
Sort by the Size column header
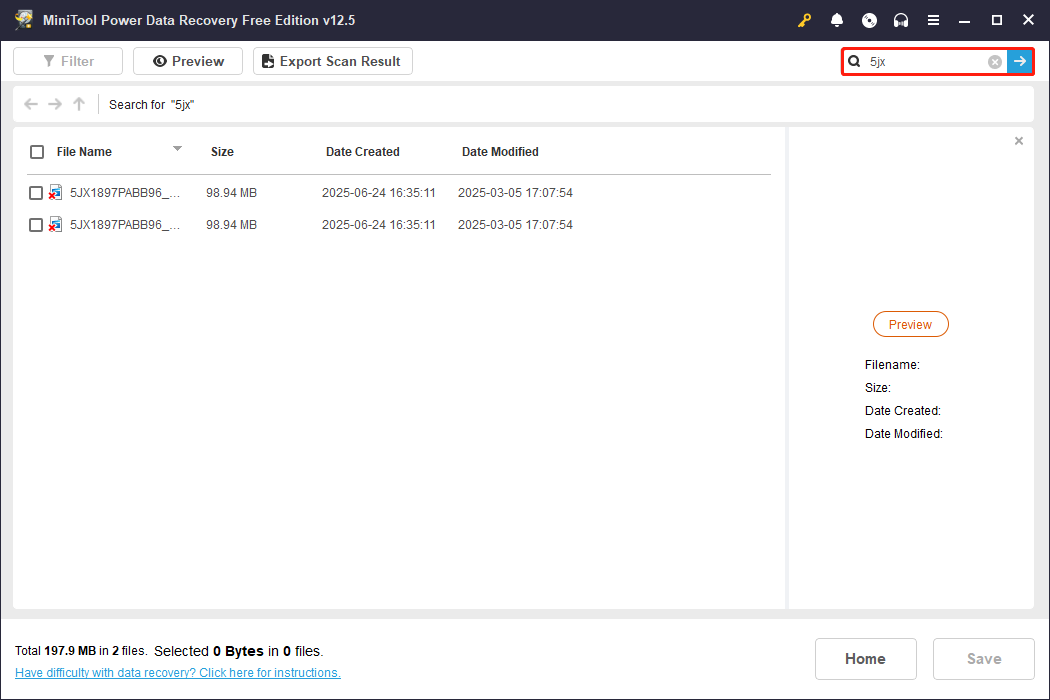222,152
